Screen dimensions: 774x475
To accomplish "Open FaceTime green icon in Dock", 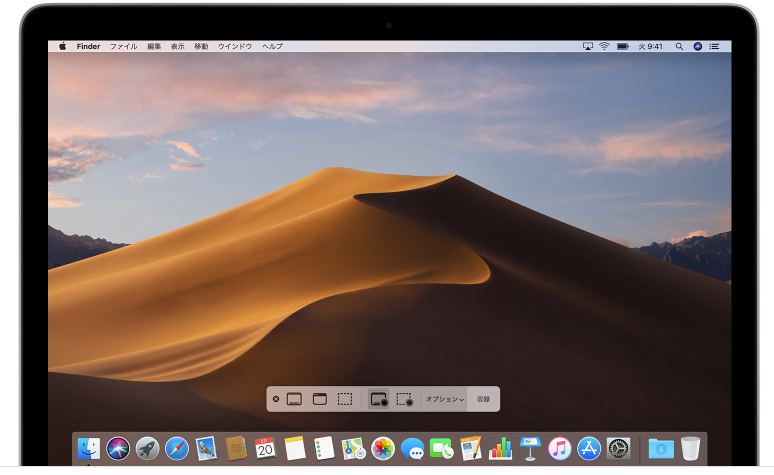I will pyautogui.click(x=442, y=448).
